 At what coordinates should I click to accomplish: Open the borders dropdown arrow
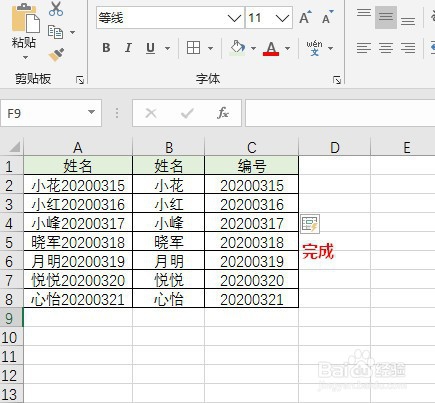[x=210, y=49]
